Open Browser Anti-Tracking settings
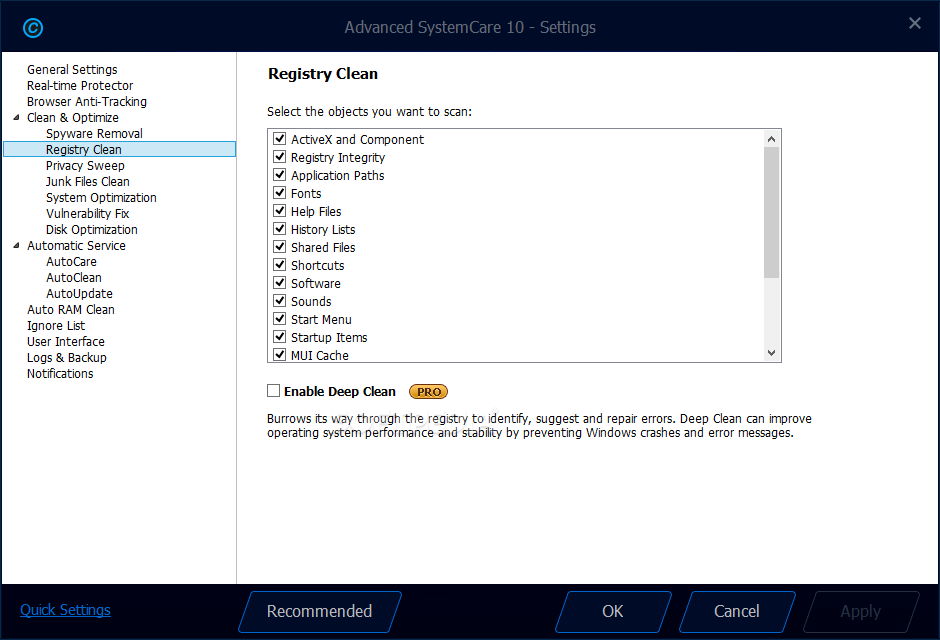 87,102
